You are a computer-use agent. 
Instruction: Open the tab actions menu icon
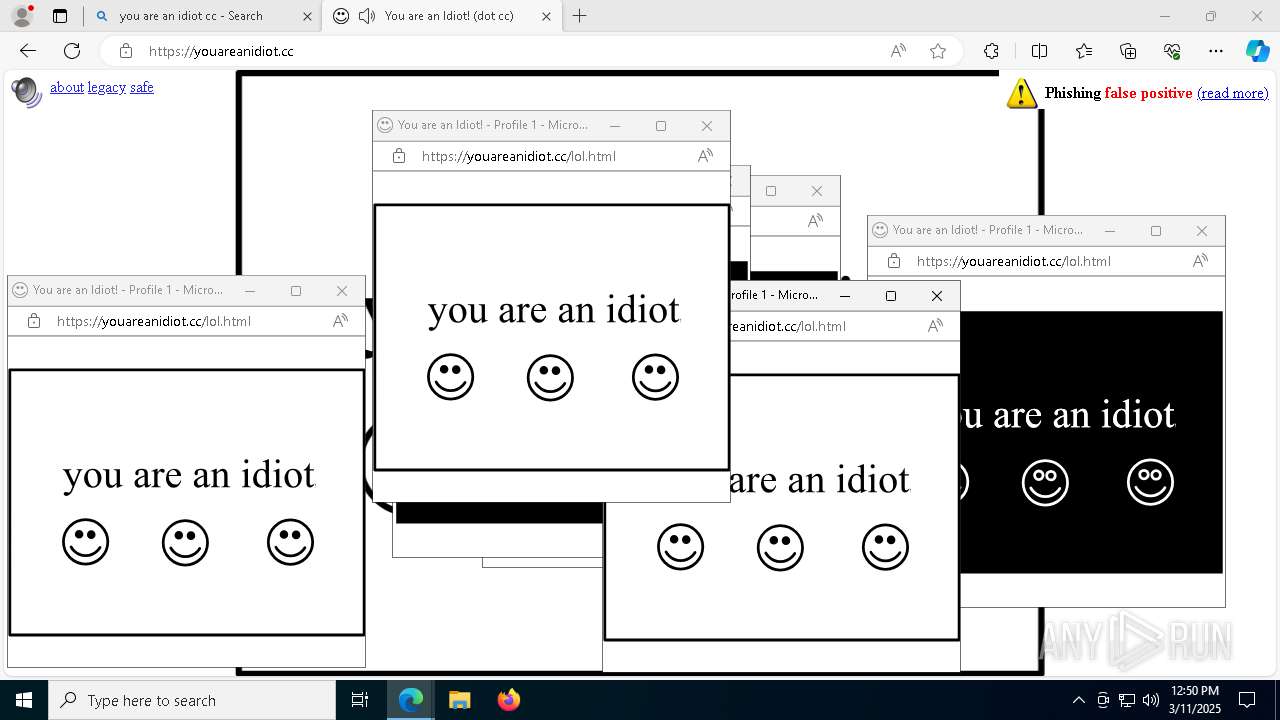[x=60, y=16]
